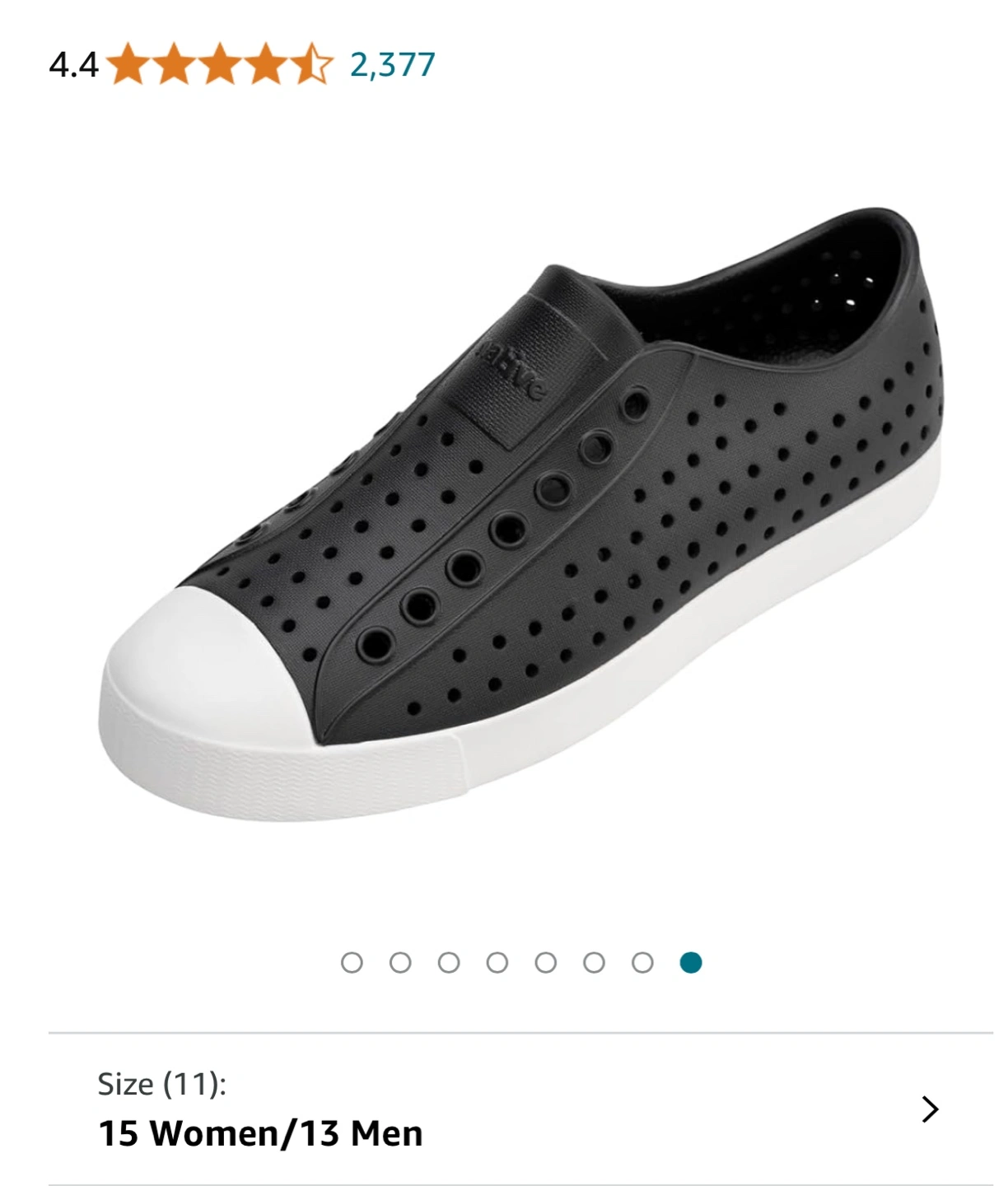This screenshot has width=1008, height=1186.
Task: Click the half-filled fifth rating star
Action: pyautogui.click(x=312, y=65)
